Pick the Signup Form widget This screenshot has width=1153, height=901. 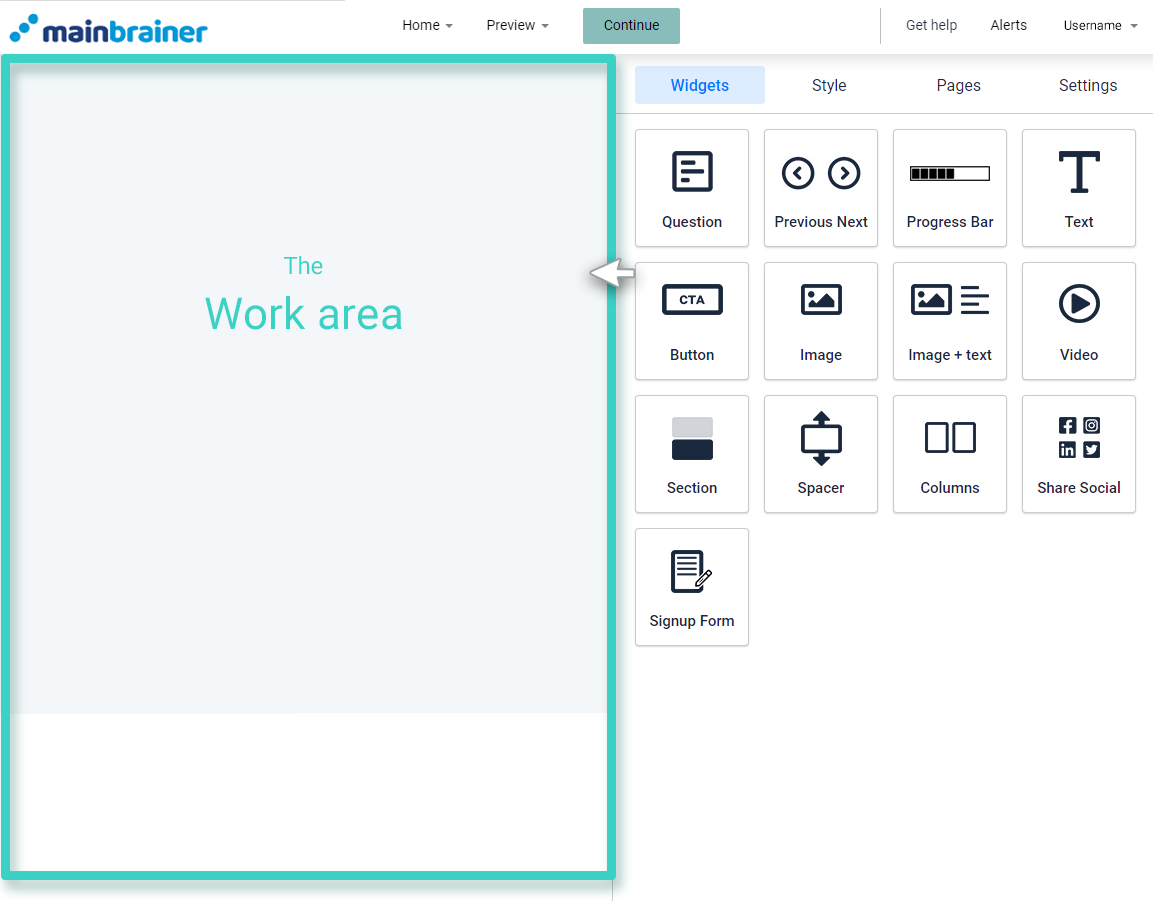(692, 587)
